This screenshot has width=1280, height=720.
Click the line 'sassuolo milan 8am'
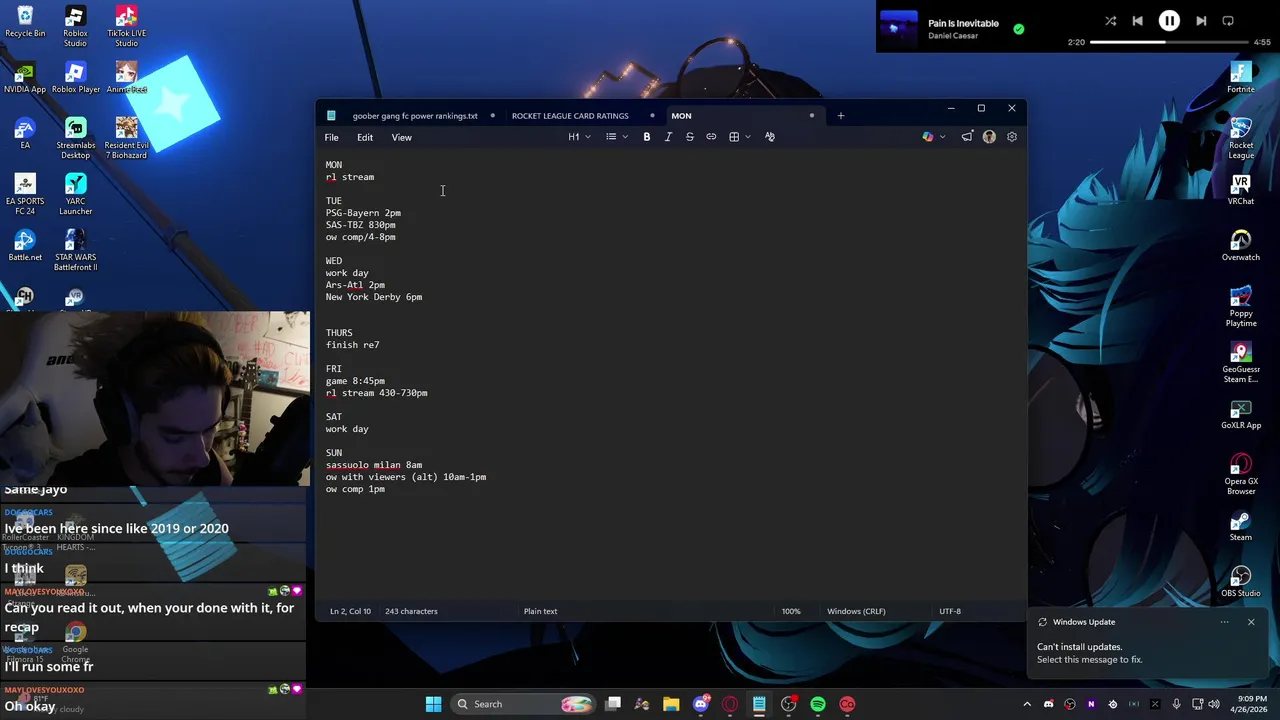point(374,465)
